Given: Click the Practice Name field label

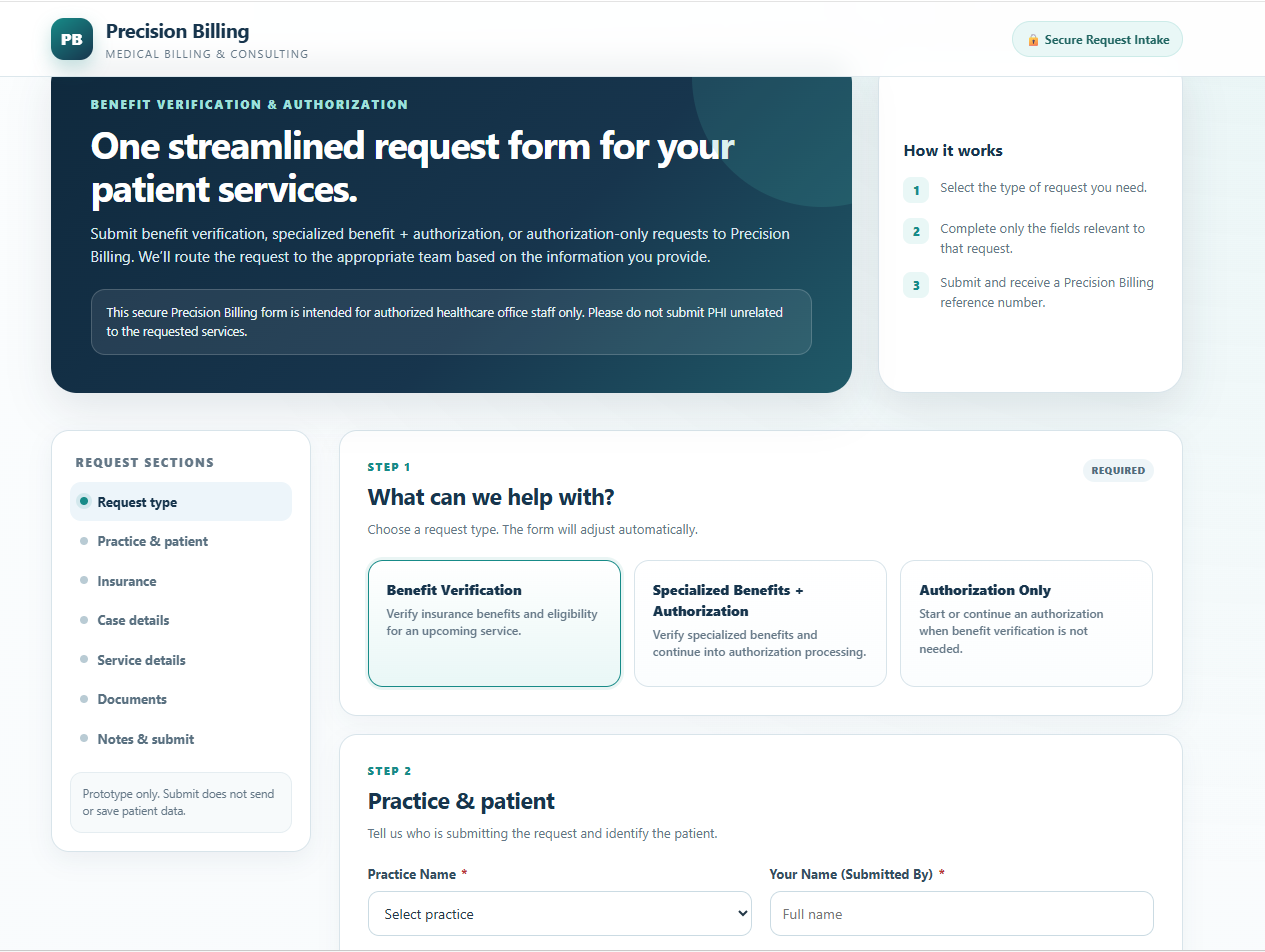Looking at the screenshot, I should (412, 874).
